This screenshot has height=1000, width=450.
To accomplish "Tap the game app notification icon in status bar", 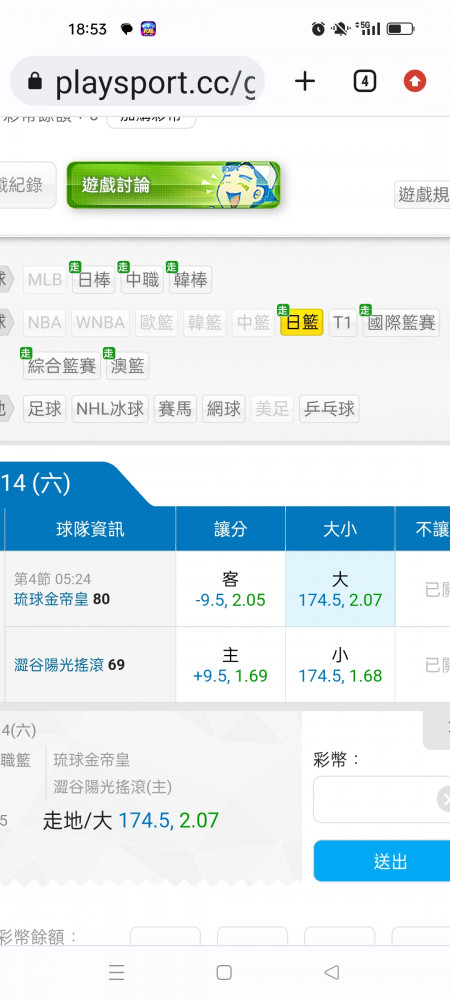I will 148,29.
